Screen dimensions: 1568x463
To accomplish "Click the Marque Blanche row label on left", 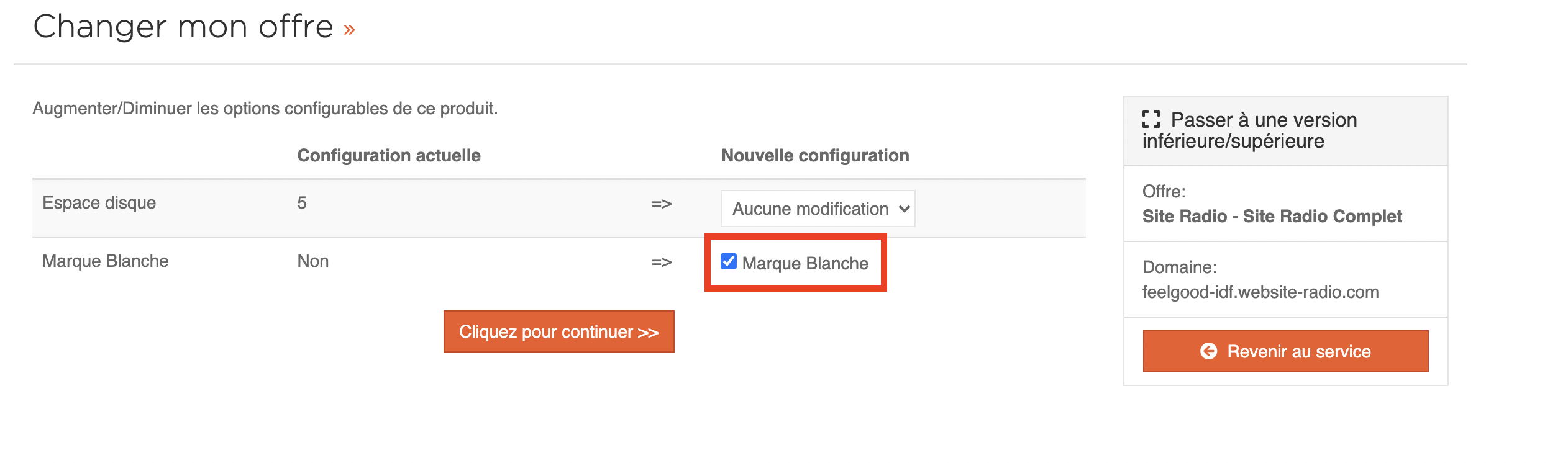I will [105, 261].
